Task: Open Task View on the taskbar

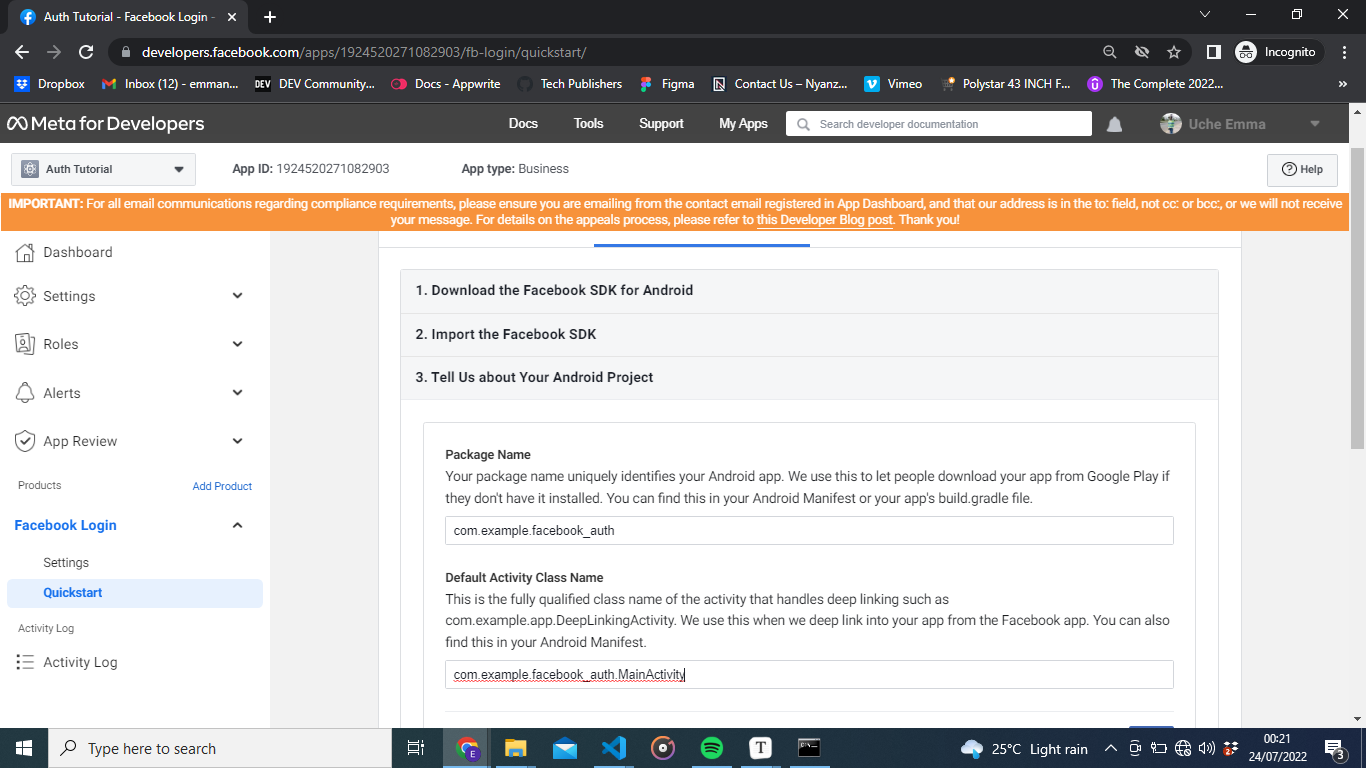Action: pyautogui.click(x=416, y=748)
